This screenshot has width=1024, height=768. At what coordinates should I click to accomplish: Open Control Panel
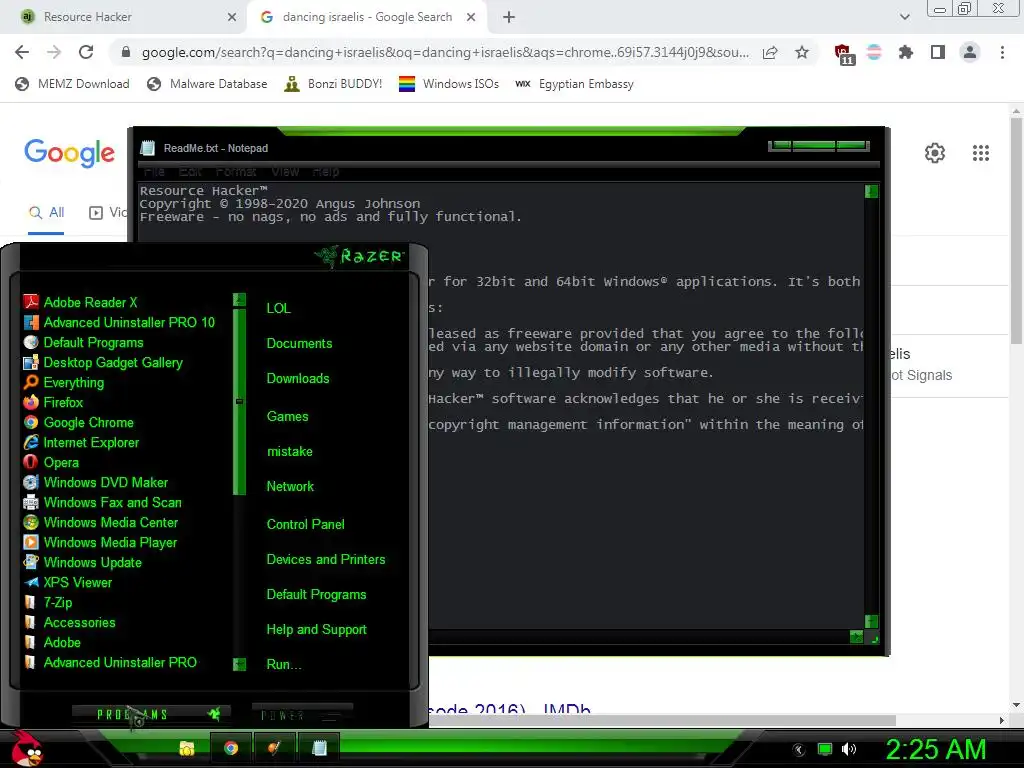[305, 524]
